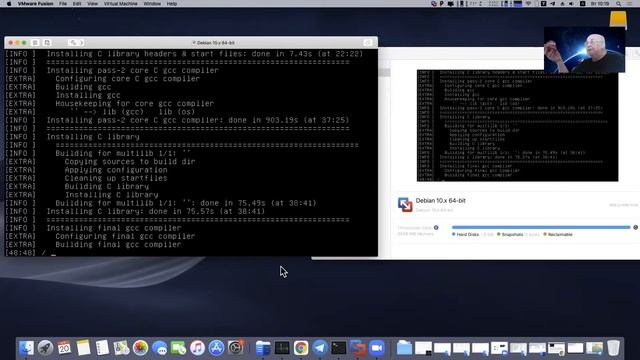
Task: Open Reminders from the Dock
Action: coord(102,348)
